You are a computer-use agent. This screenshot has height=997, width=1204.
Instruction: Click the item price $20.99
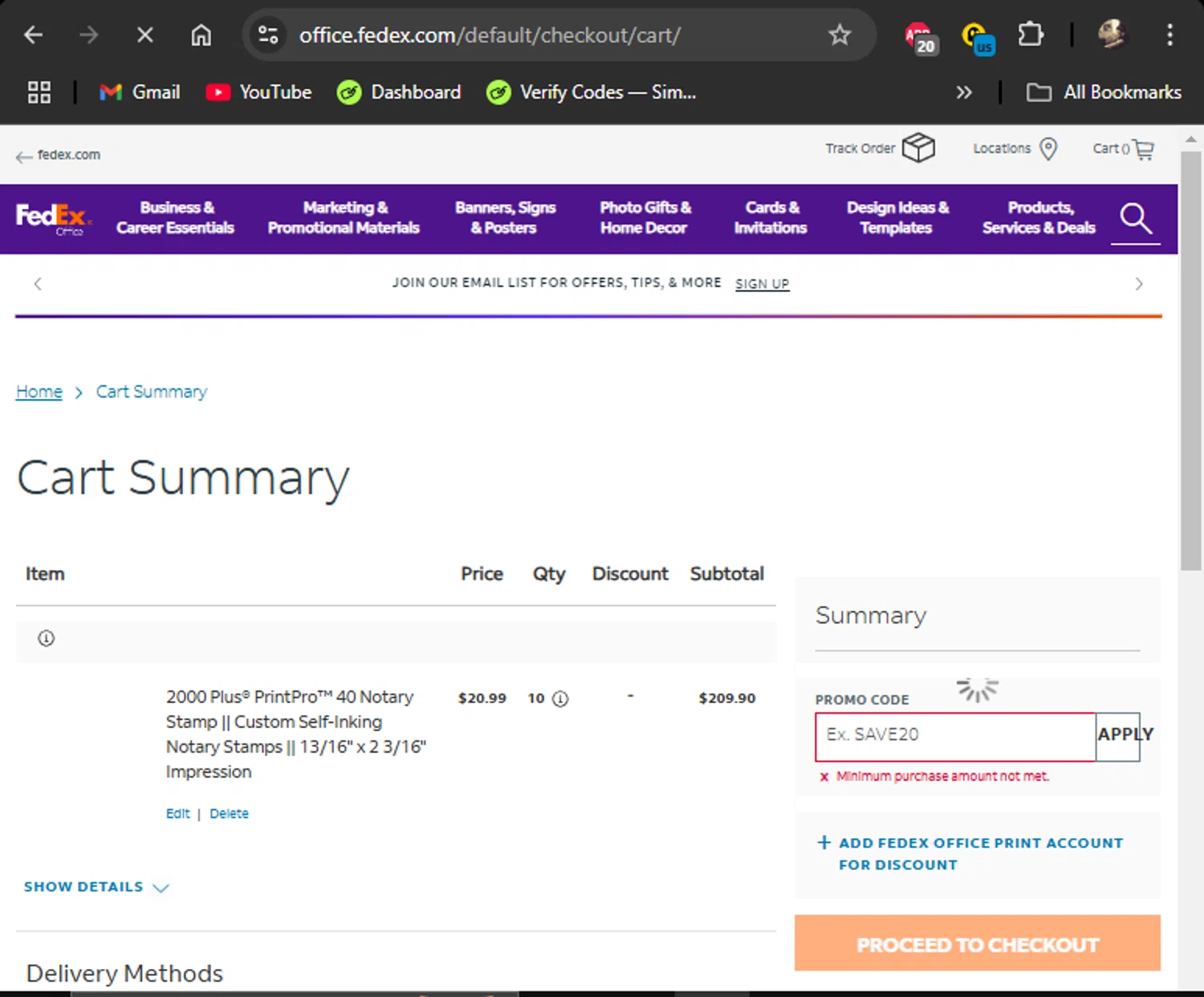[x=482, y=698]
